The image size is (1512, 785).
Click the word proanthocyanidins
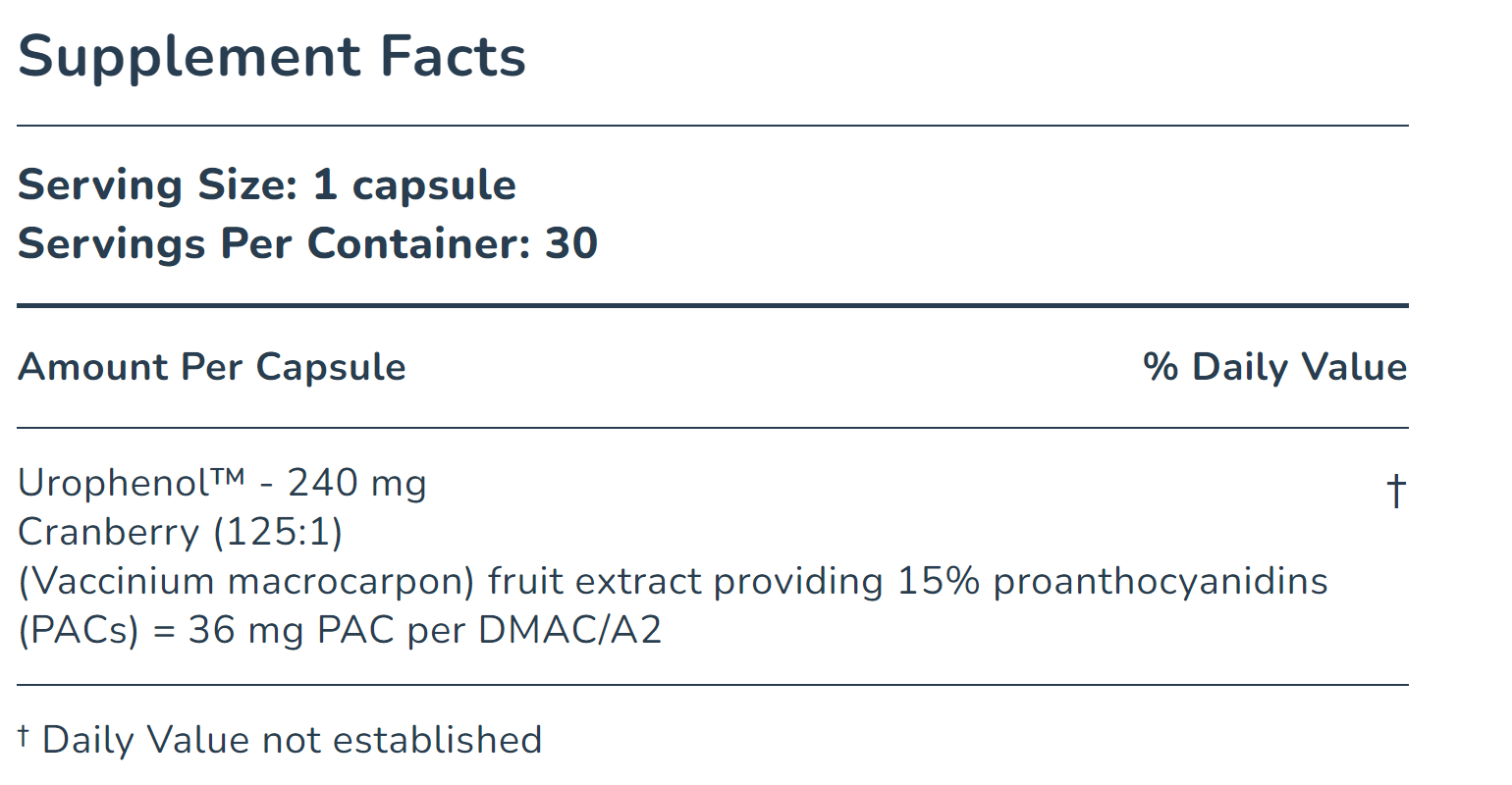click(1161, 581)
